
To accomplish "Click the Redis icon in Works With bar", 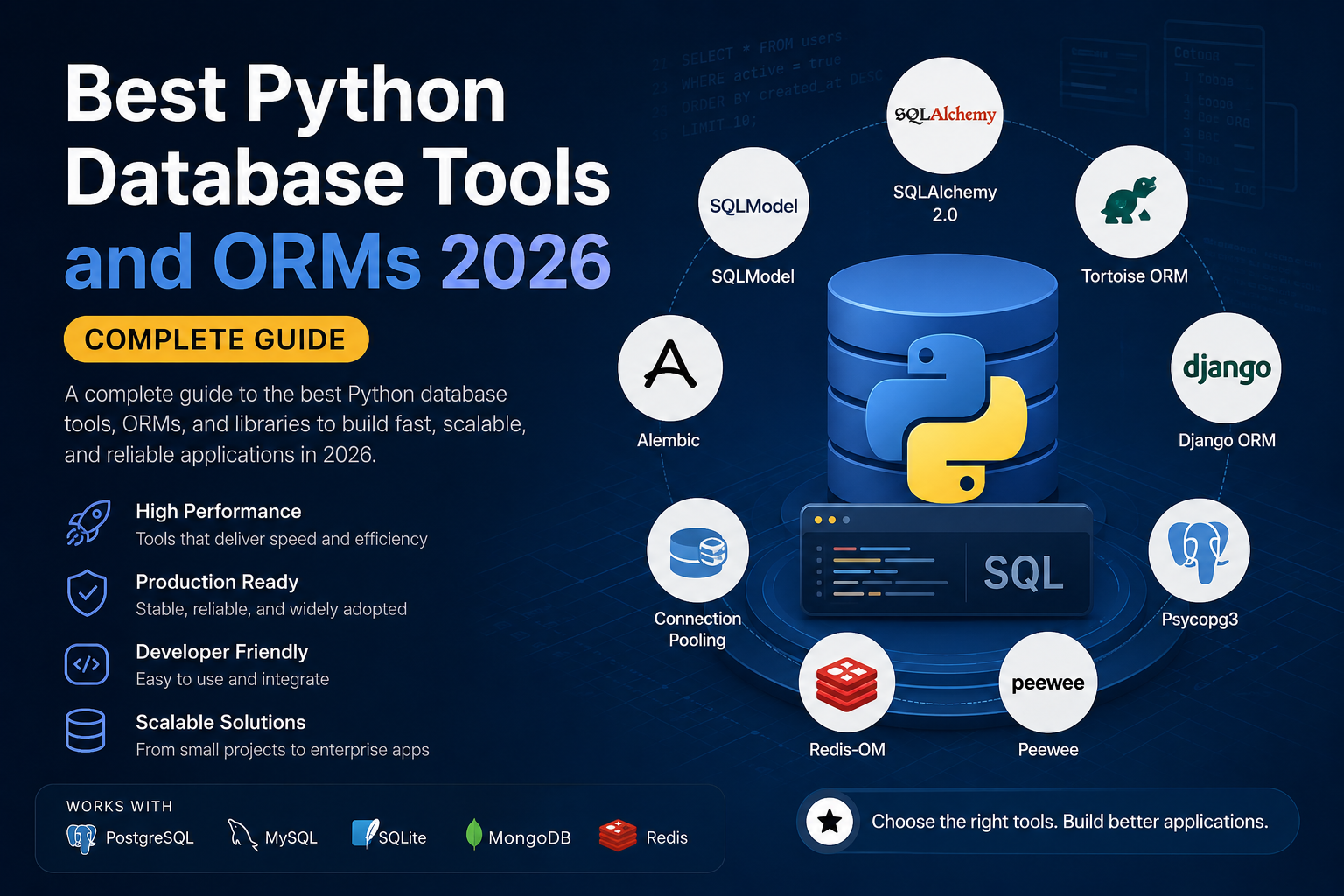I will point(618,836).
